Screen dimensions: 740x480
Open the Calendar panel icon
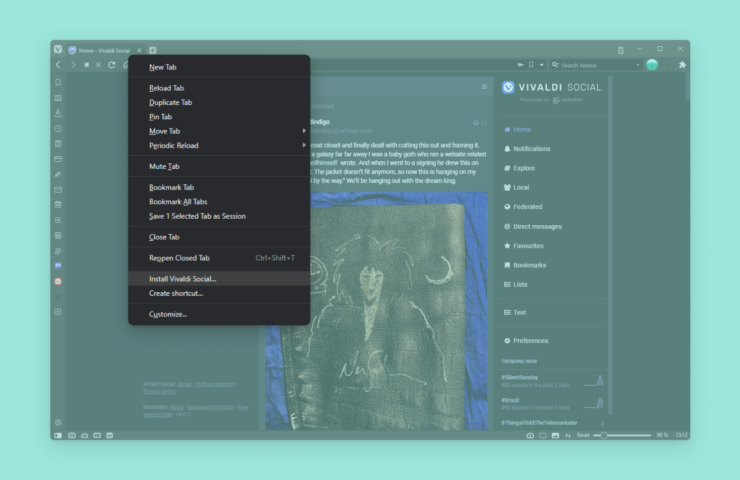[58, 205]
